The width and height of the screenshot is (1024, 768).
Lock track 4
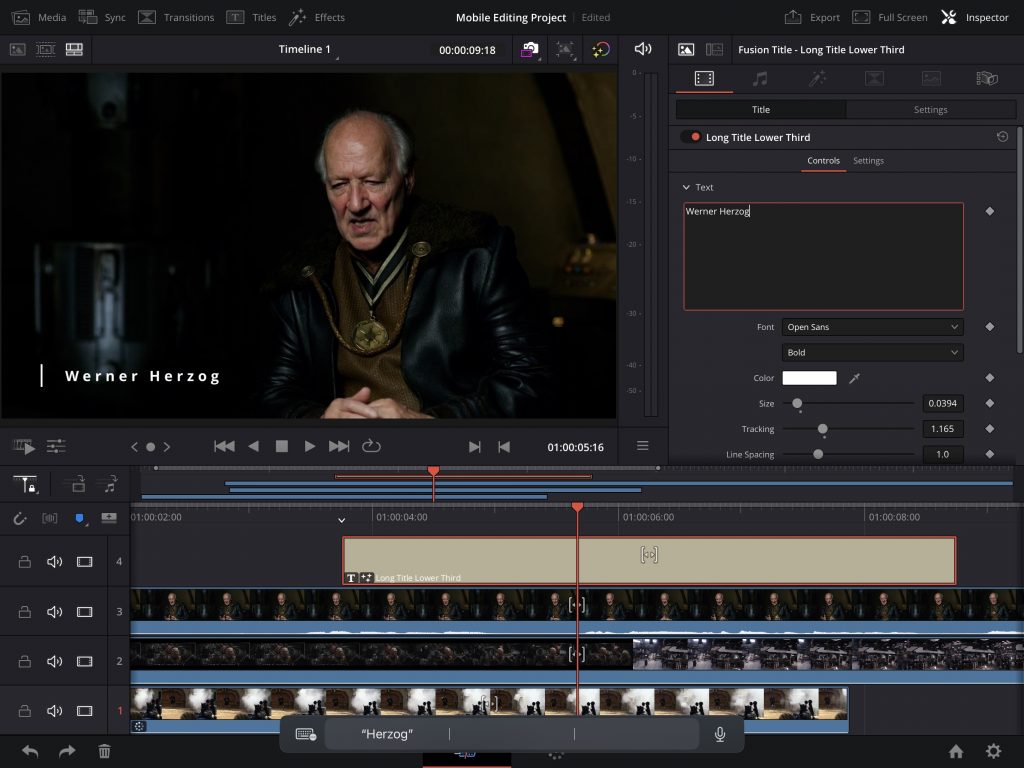[x=24, y=562]
